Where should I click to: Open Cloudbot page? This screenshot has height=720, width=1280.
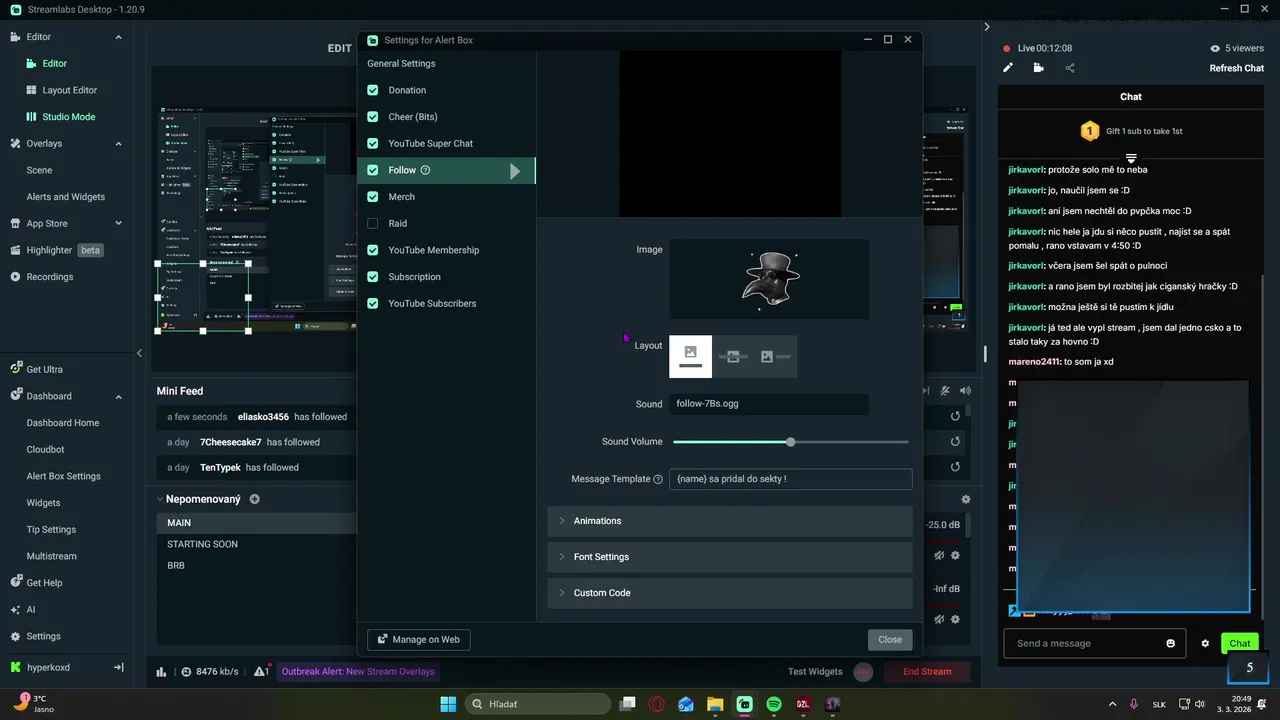point(46,450)
